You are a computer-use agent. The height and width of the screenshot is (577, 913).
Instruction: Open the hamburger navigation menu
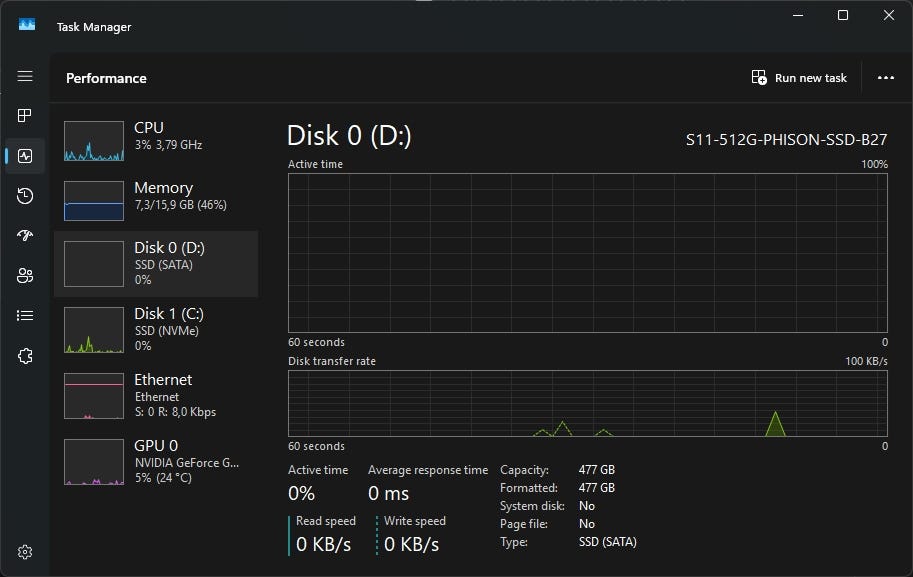[x=25, y=76]
